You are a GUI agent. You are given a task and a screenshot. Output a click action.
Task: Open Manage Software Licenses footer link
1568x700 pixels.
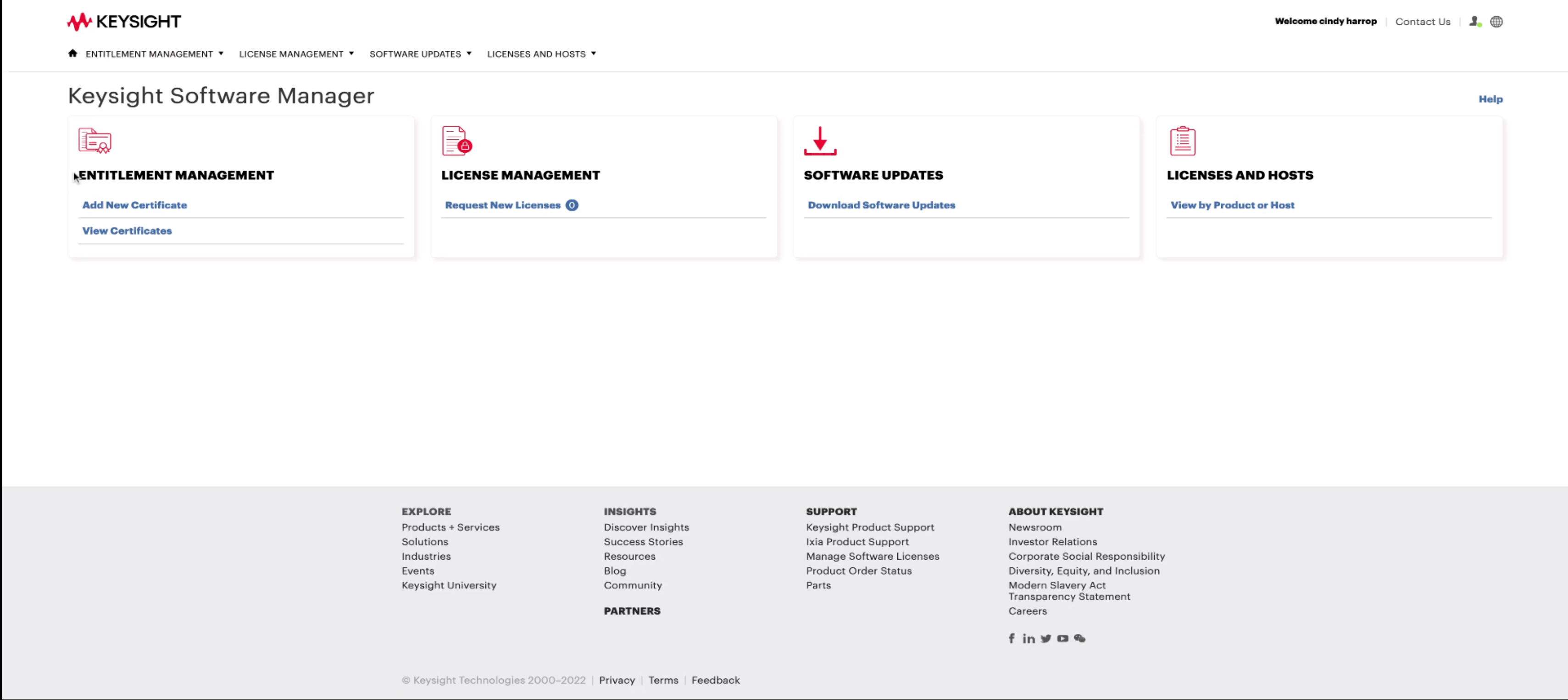tap(872, 556)
